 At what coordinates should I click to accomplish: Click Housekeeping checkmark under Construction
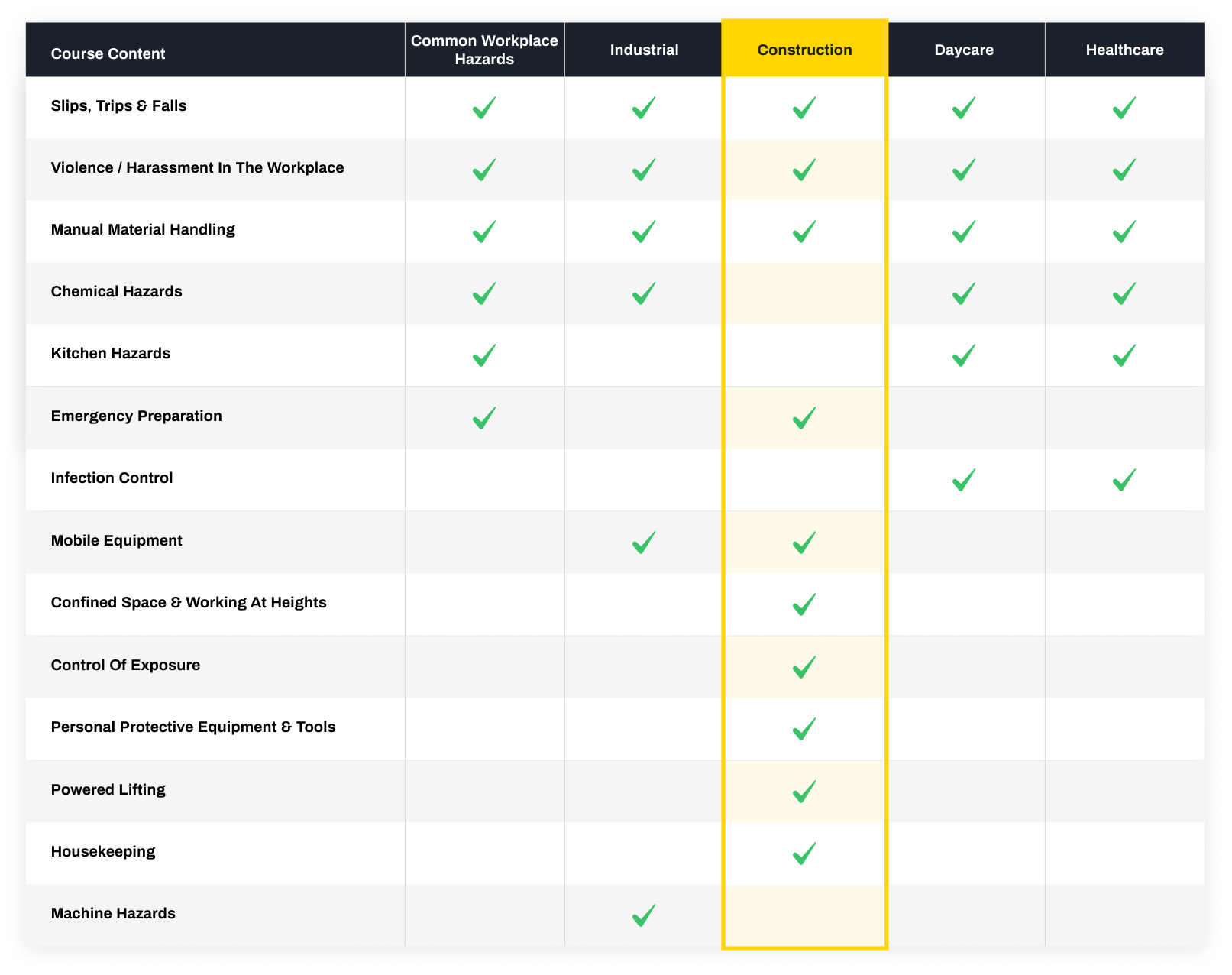point(804,853)
